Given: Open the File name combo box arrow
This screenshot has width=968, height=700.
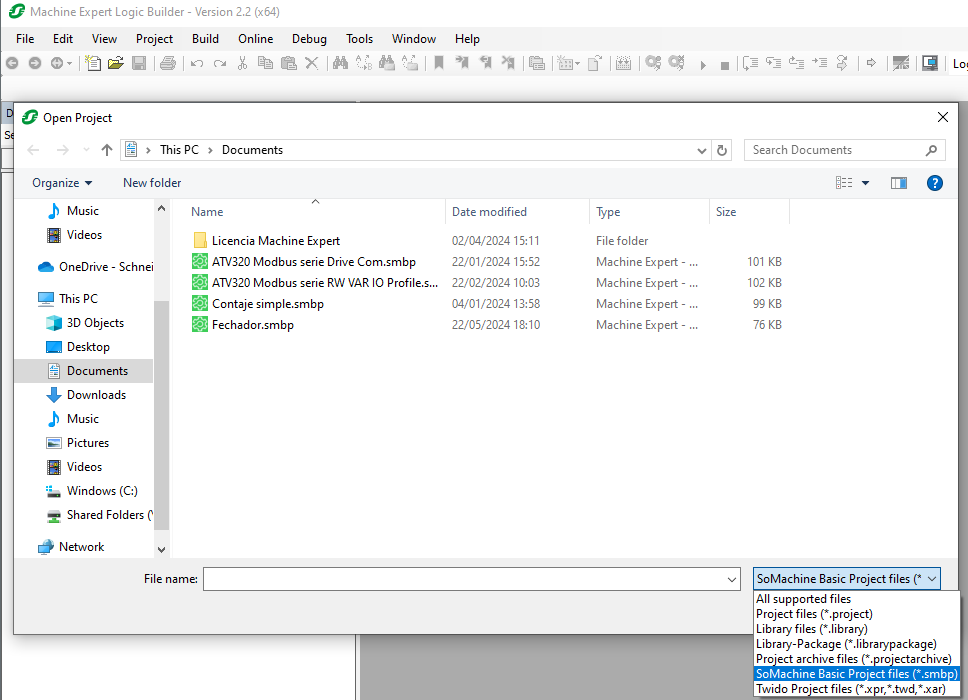Looking at the screenshot, I should tap(732, 580).
